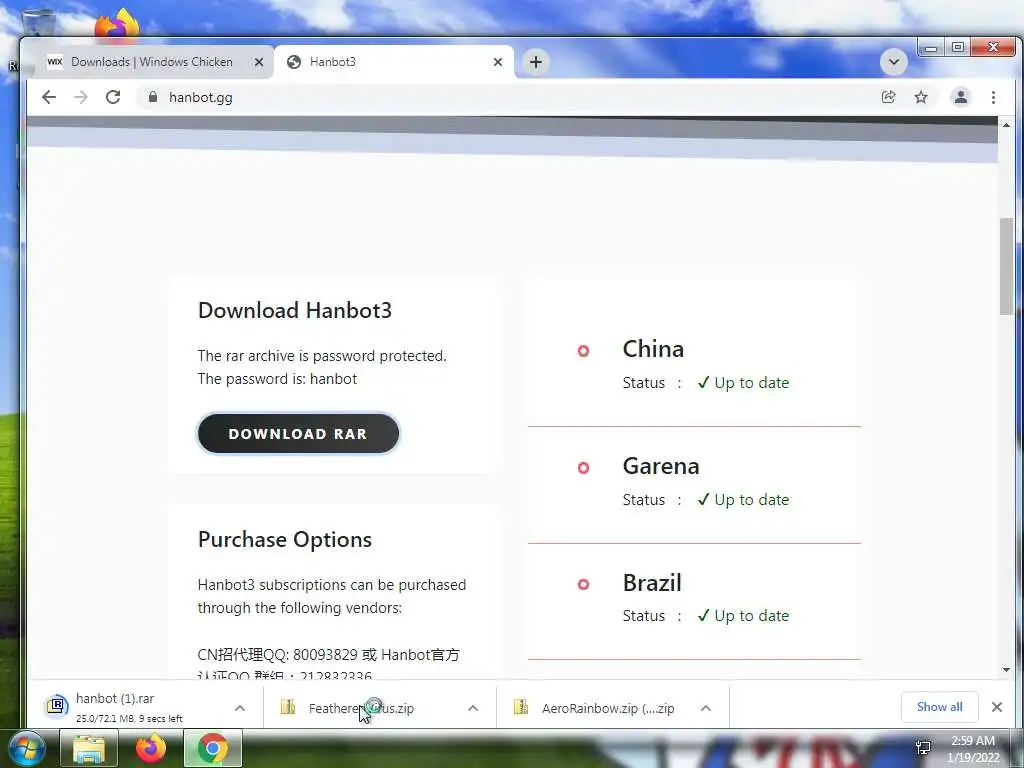Click the globe favicon on Hanbot3 tab

pos(294,62)
